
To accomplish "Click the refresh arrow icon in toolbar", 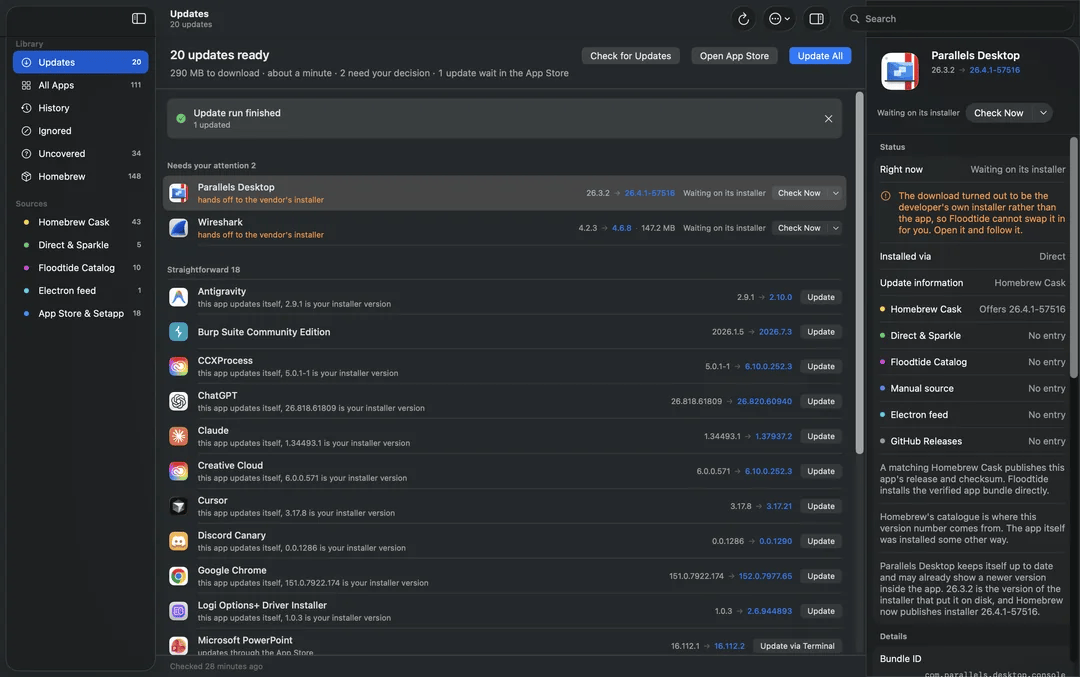I will (743, 19).
